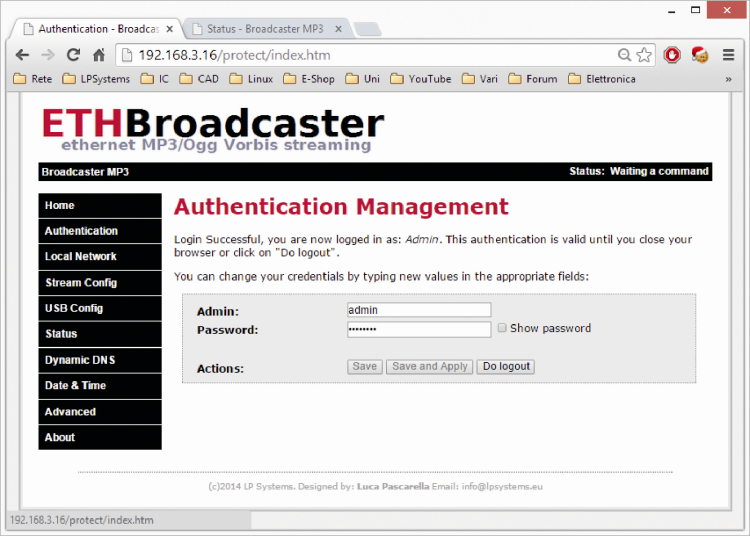Viewport: 750px width, 536px height.
Task: Reload the page with refresh icon
Action: (73, 55)
